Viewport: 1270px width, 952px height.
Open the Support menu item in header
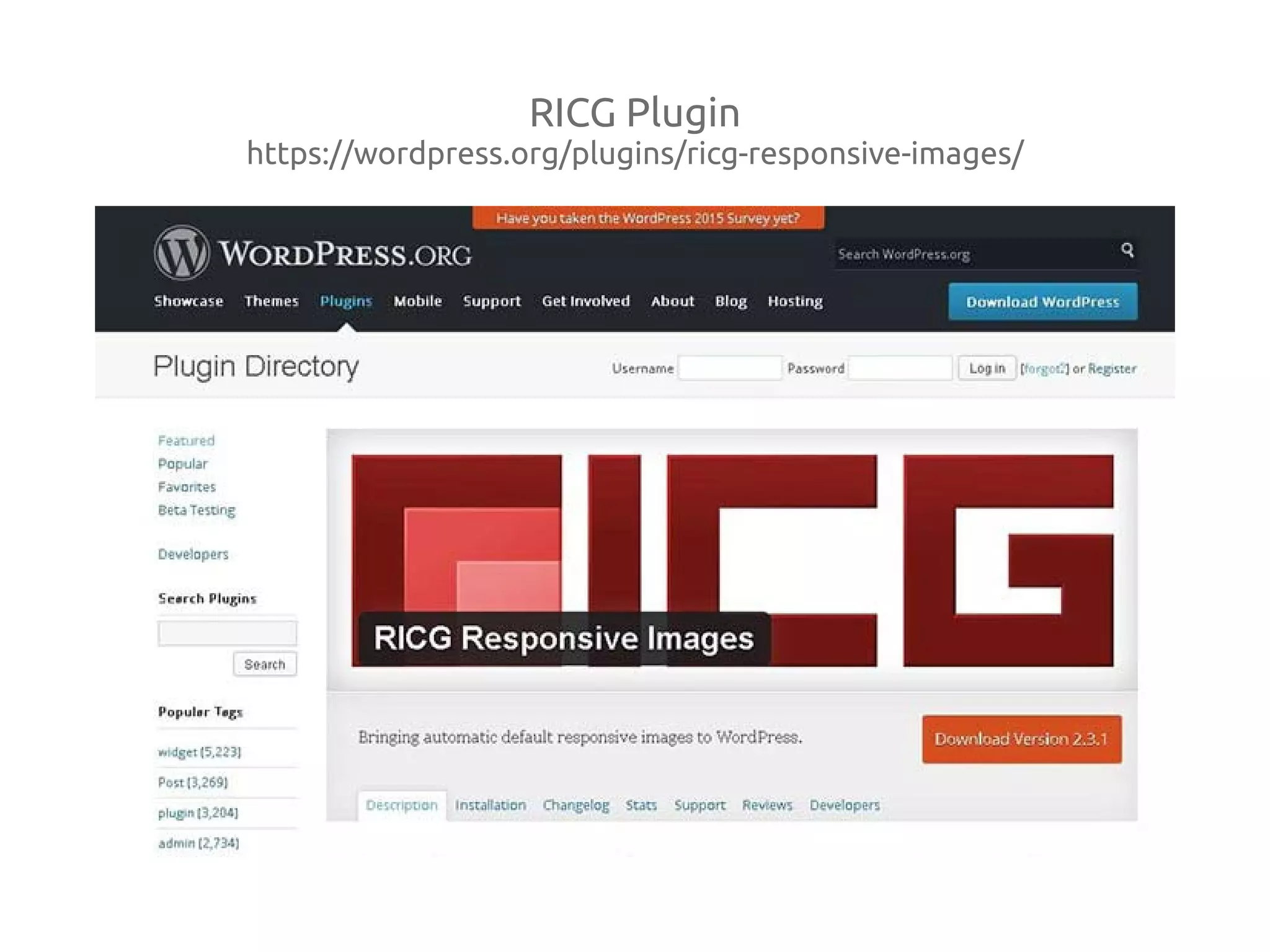click(x=492, y=301)
